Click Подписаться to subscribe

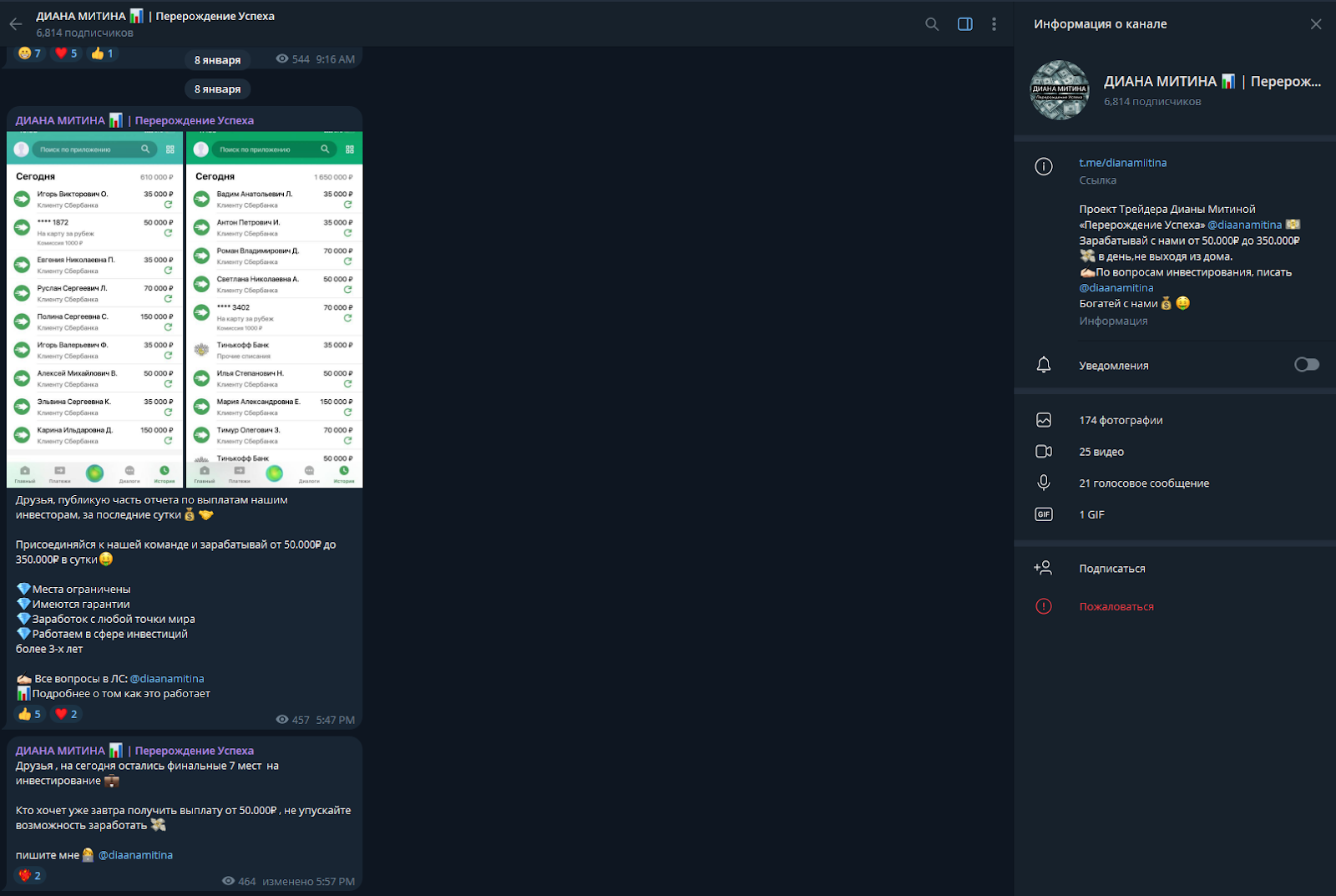click(1111, 569)
